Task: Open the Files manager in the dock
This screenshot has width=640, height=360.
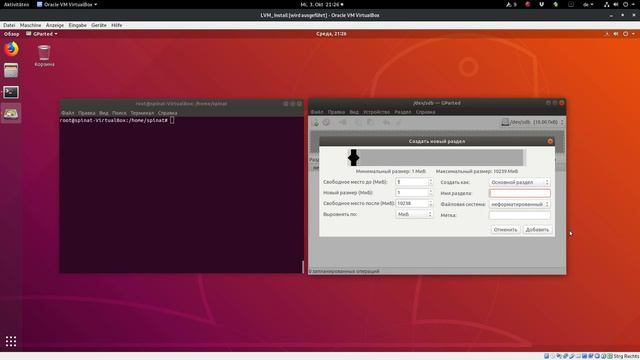Action: (11, 71)
